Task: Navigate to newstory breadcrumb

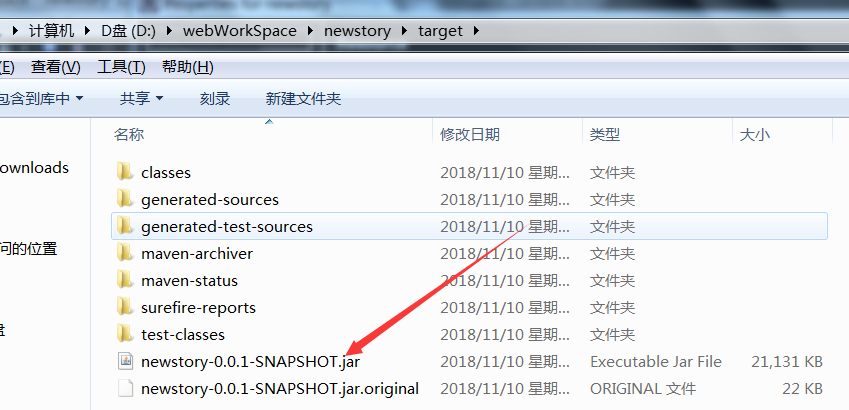Action: click(357, 31)
